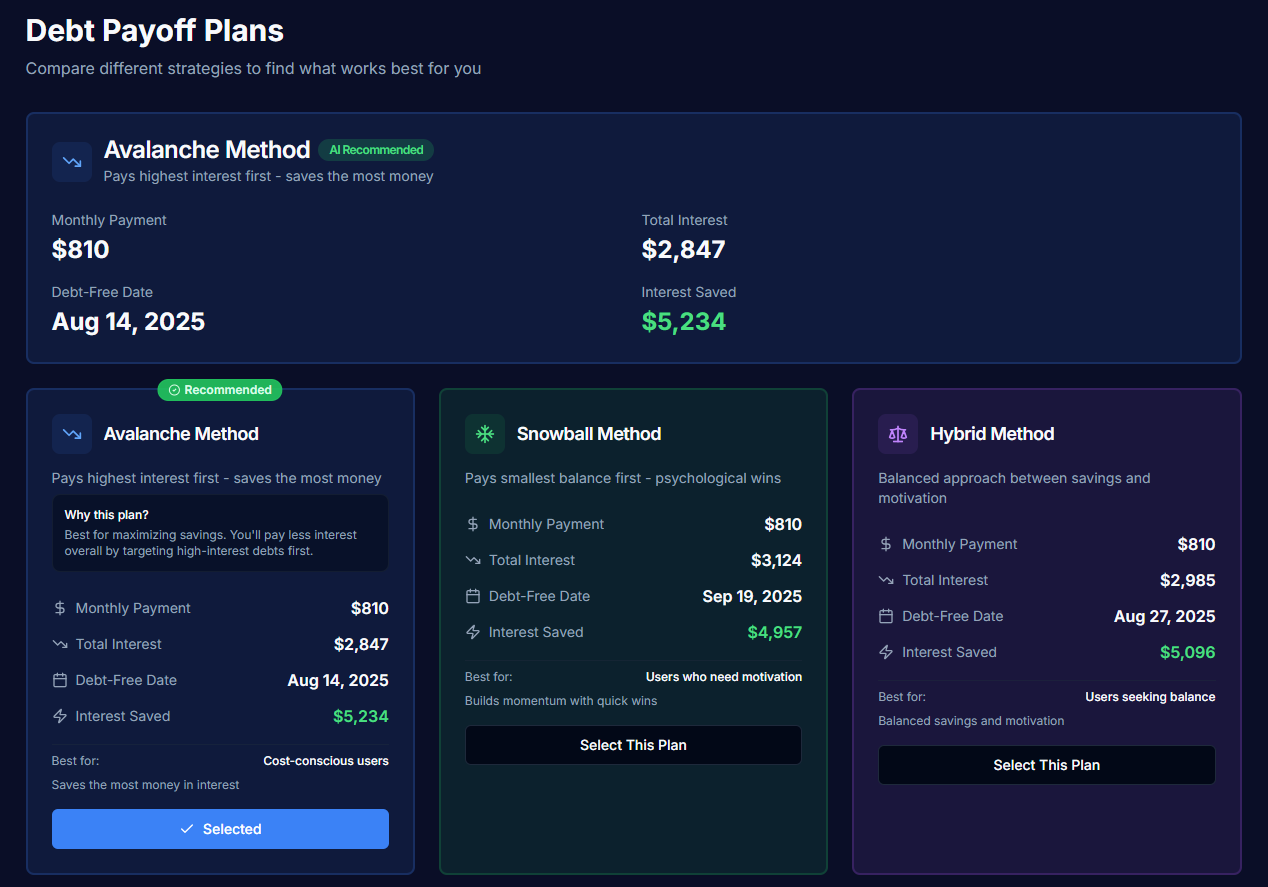Select This Plan on the Hybrid Method
Screen dimensions: 1268x887
tap(1046, 765)
